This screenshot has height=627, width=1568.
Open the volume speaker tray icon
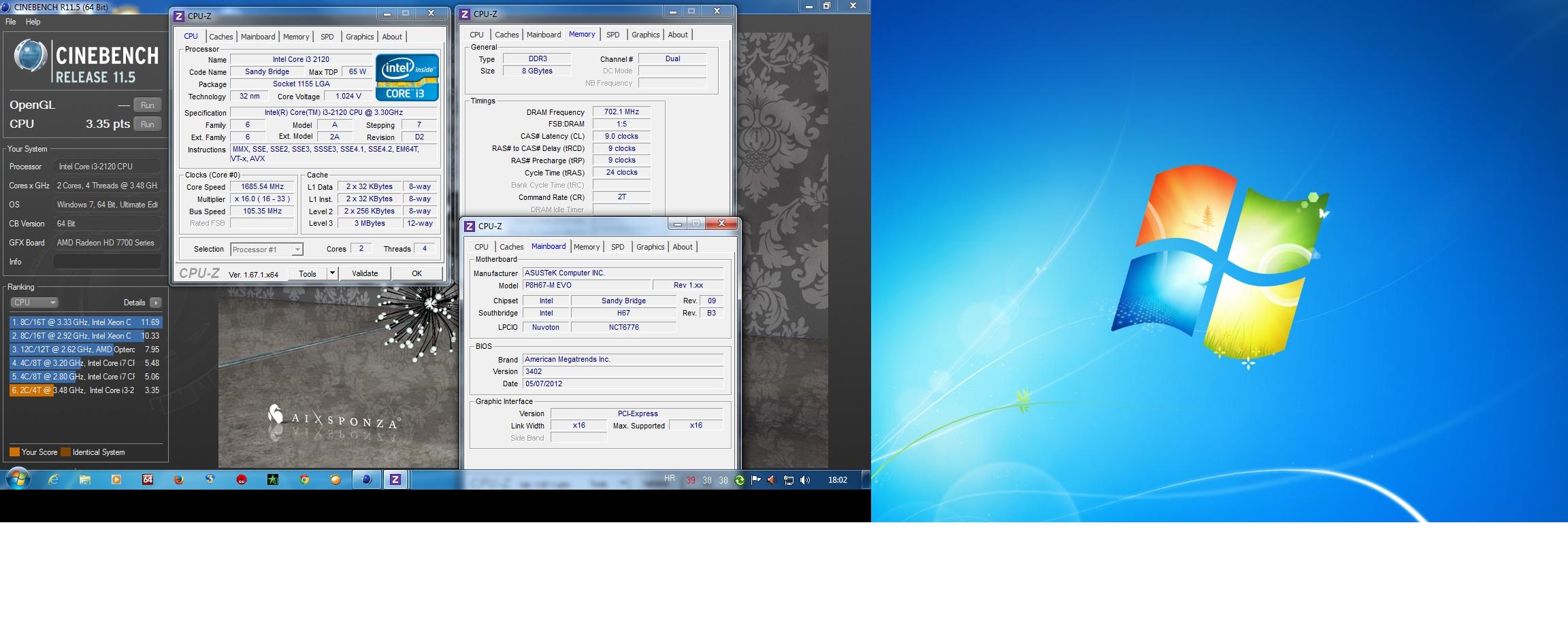805,480
